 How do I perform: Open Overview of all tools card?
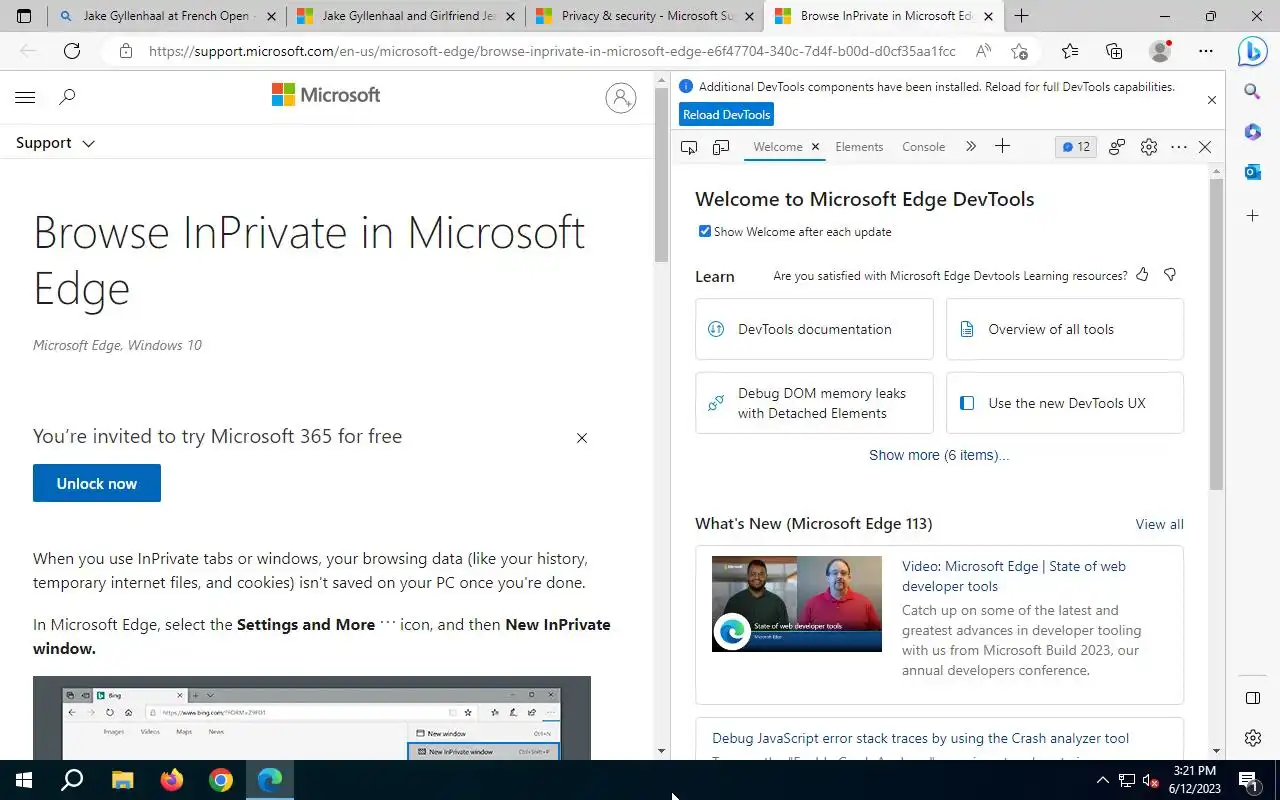tap(1065, 329)
